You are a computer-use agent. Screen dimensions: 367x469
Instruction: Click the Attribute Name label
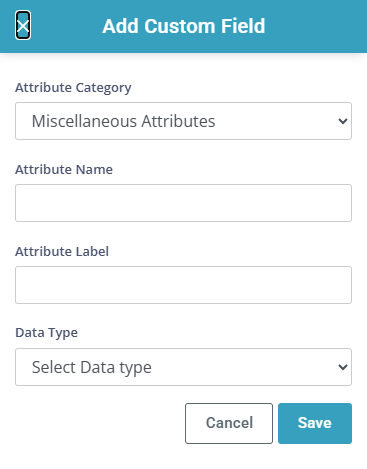pos(64,169)
